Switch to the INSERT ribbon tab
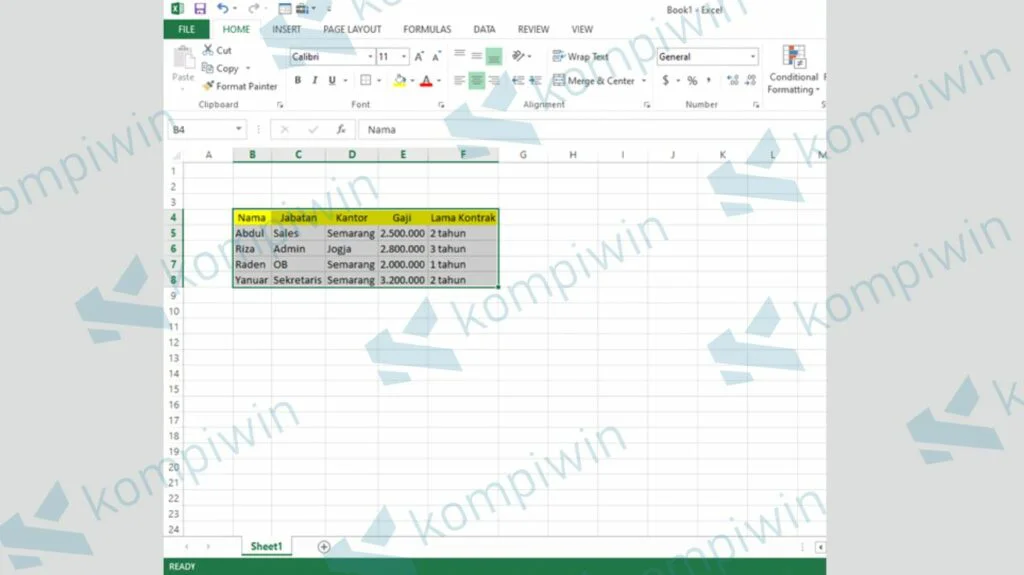This screenshot has height=575, width=1024. pos(286,30)
